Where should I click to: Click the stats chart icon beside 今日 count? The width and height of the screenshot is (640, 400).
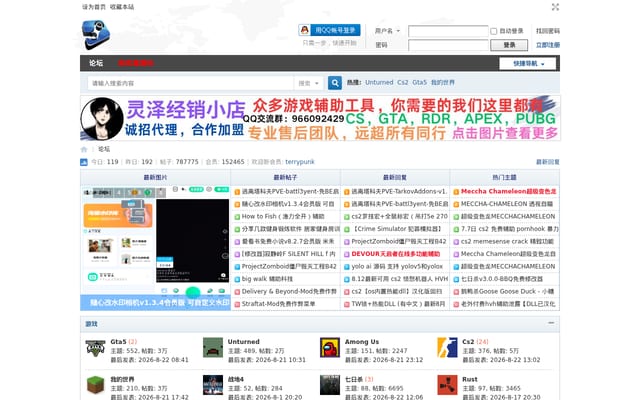tap(84, 162)
